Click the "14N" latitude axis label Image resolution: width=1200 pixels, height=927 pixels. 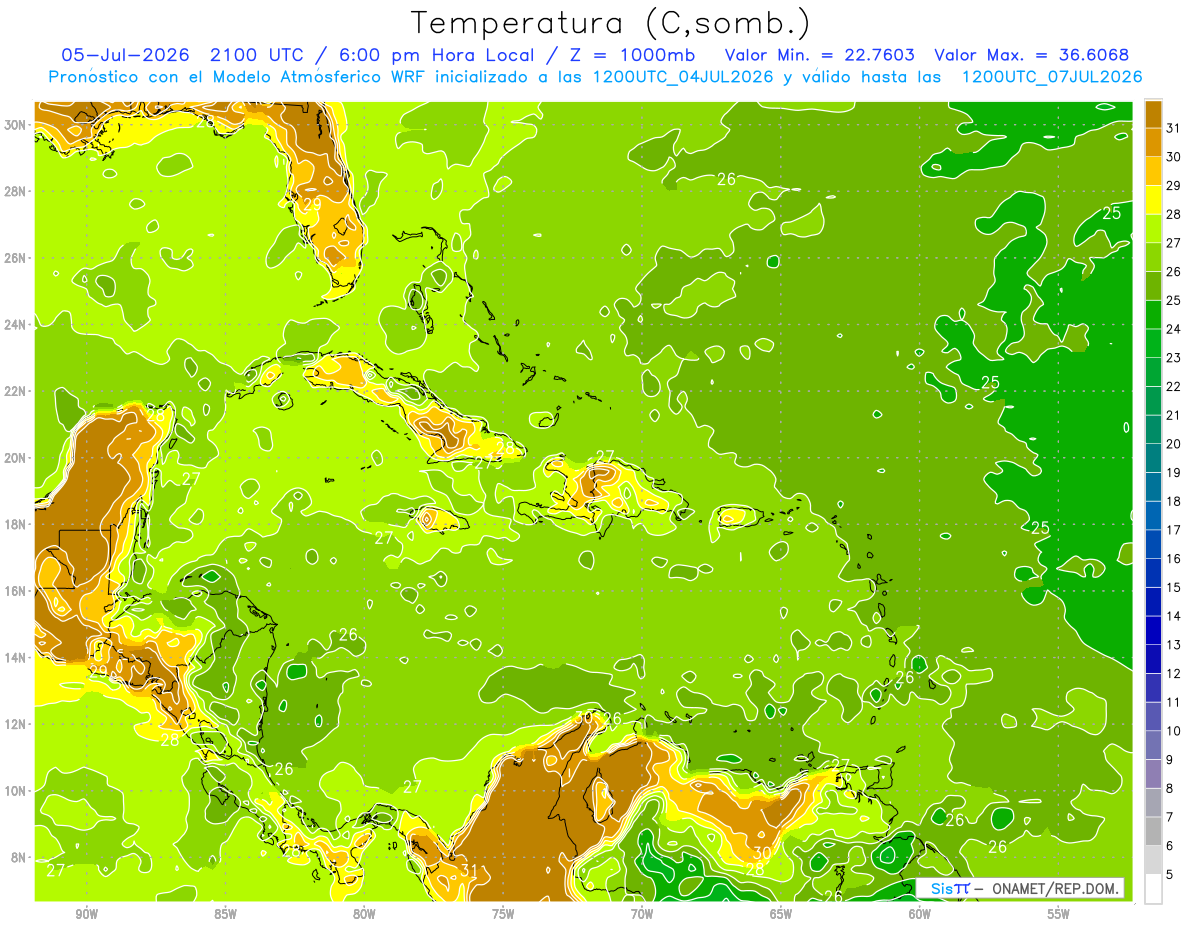[x=15, y=657]
